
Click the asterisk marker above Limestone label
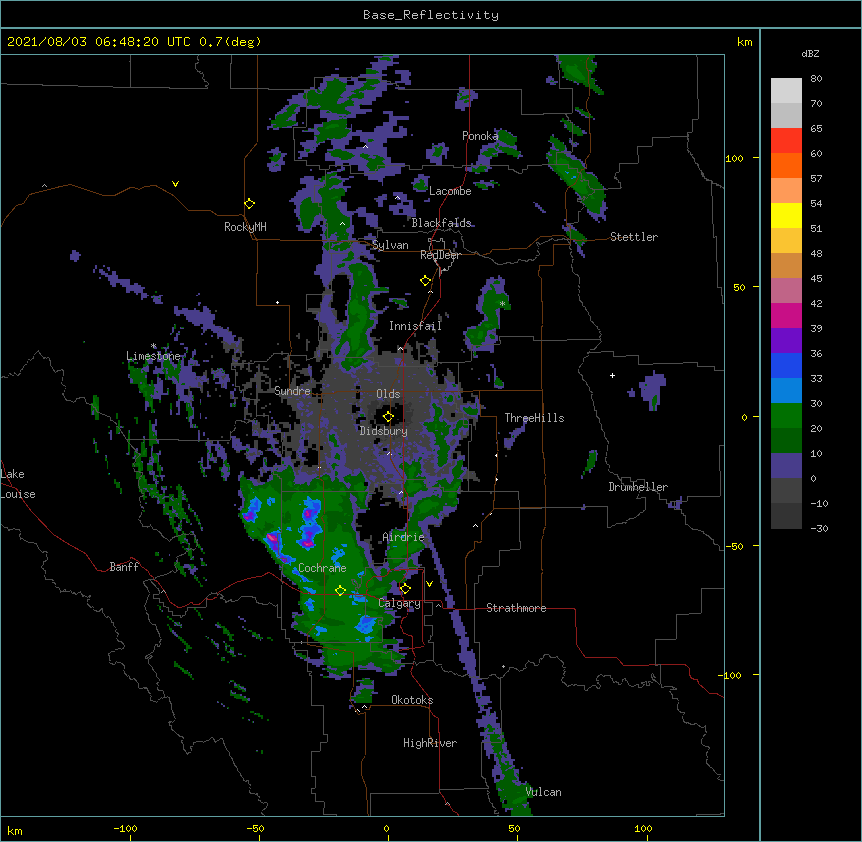(x=153, y=346)
